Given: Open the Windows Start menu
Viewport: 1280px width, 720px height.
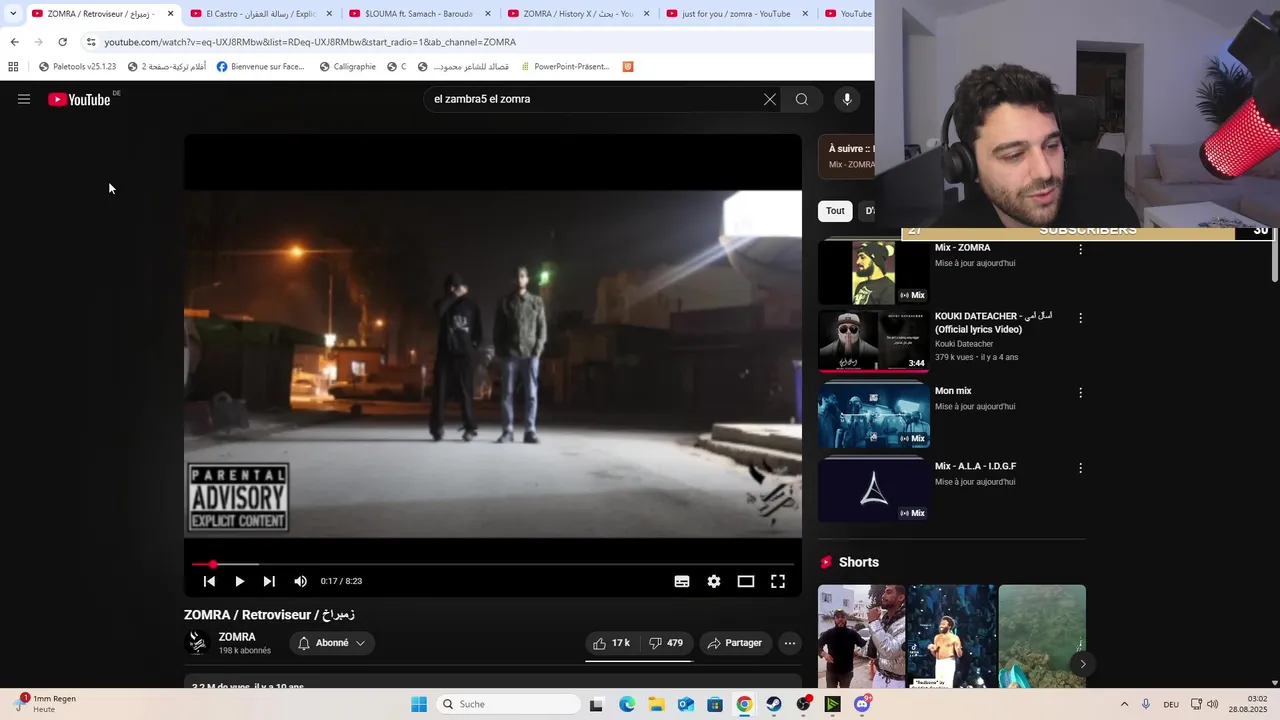Looking at the screenshot, I should coord(419,704).
